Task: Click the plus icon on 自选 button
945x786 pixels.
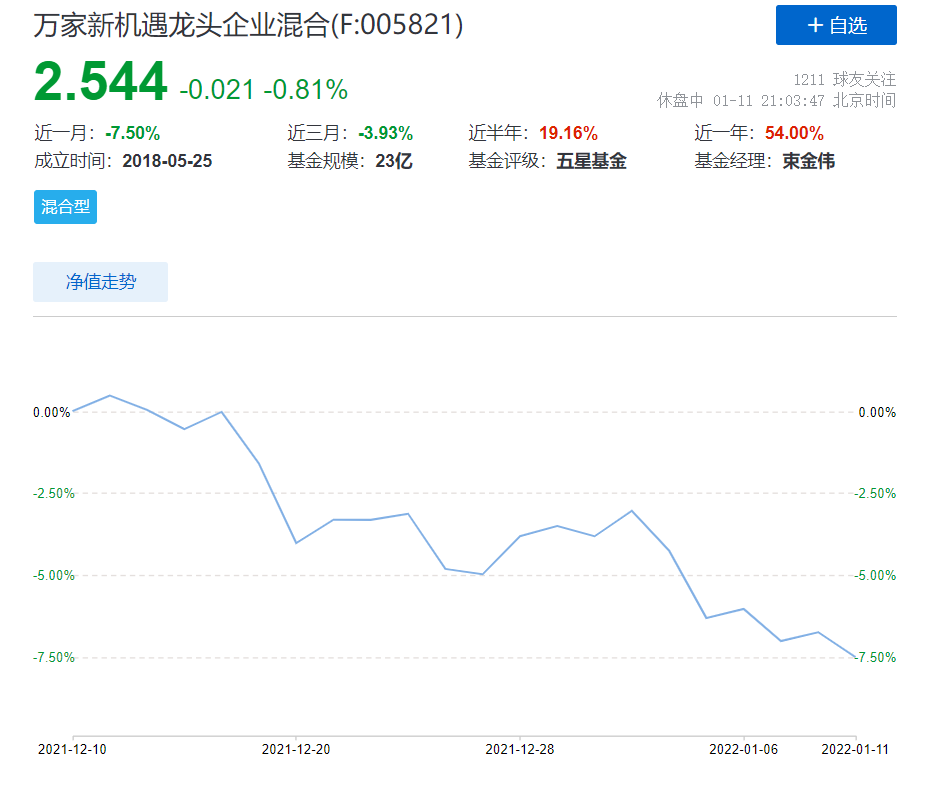Action: 815,26
